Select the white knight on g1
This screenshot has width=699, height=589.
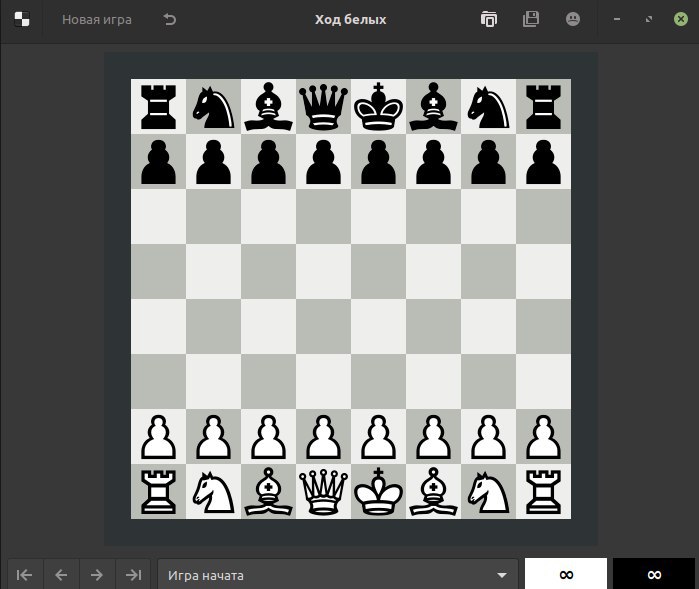point(488,491)
